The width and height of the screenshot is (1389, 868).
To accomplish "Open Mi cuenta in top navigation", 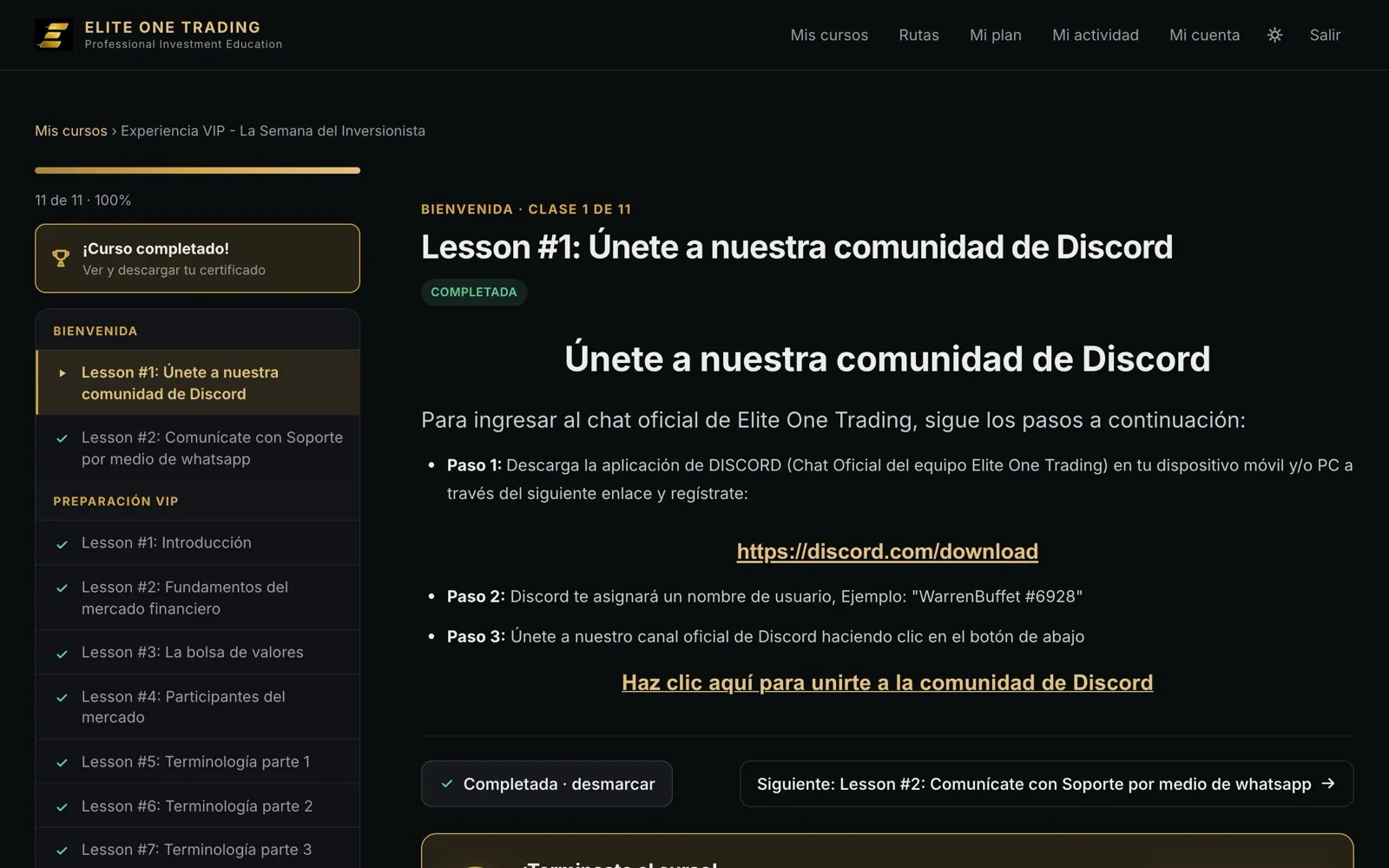I will pyautogui.click(x=1204, y=35).
